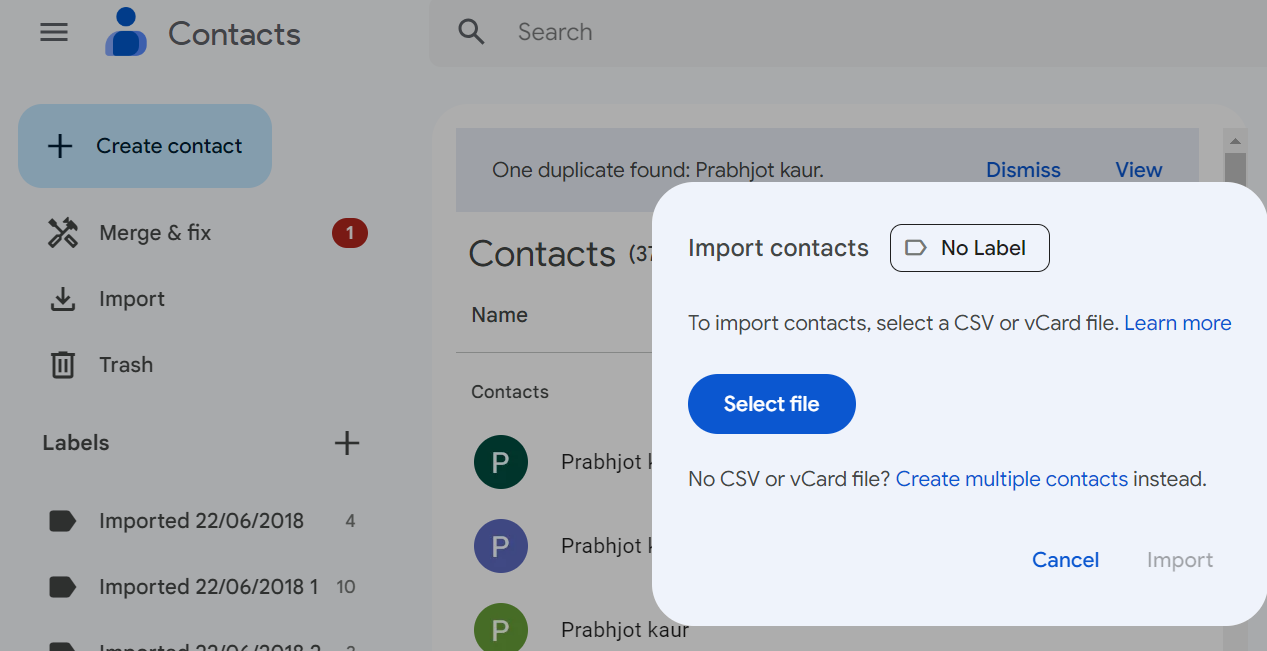Click inside the Search input field
The image size is (1267, 651).
coord(800,32)
